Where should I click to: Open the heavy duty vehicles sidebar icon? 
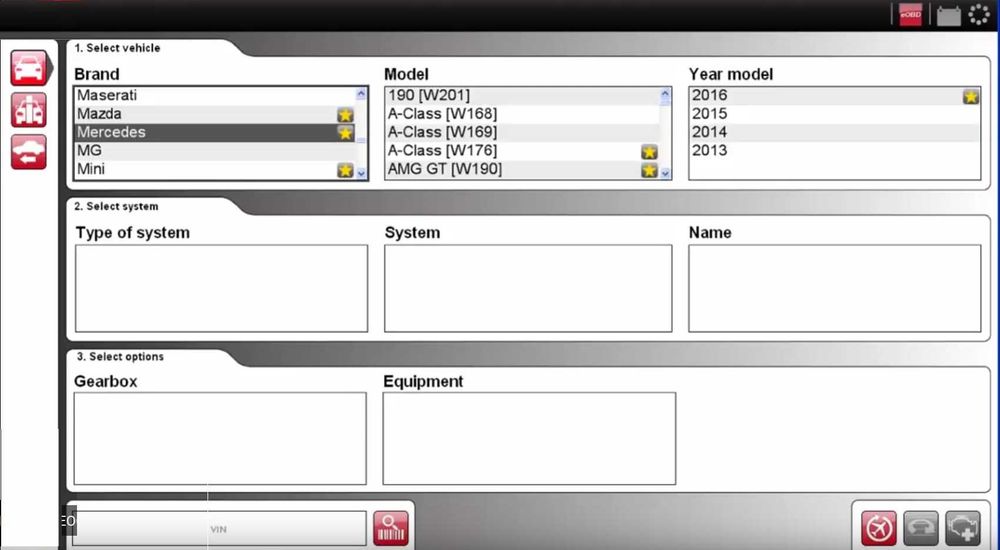[x=29, y=110]
